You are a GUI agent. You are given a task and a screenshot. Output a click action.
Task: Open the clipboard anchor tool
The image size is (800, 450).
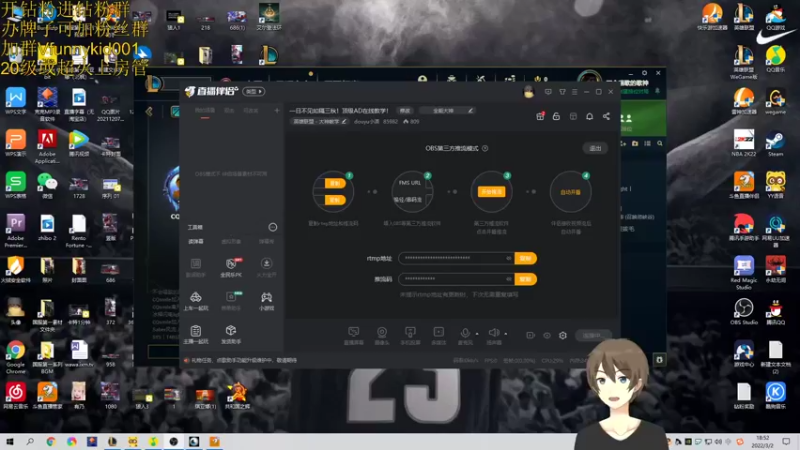tap(196, 335)
